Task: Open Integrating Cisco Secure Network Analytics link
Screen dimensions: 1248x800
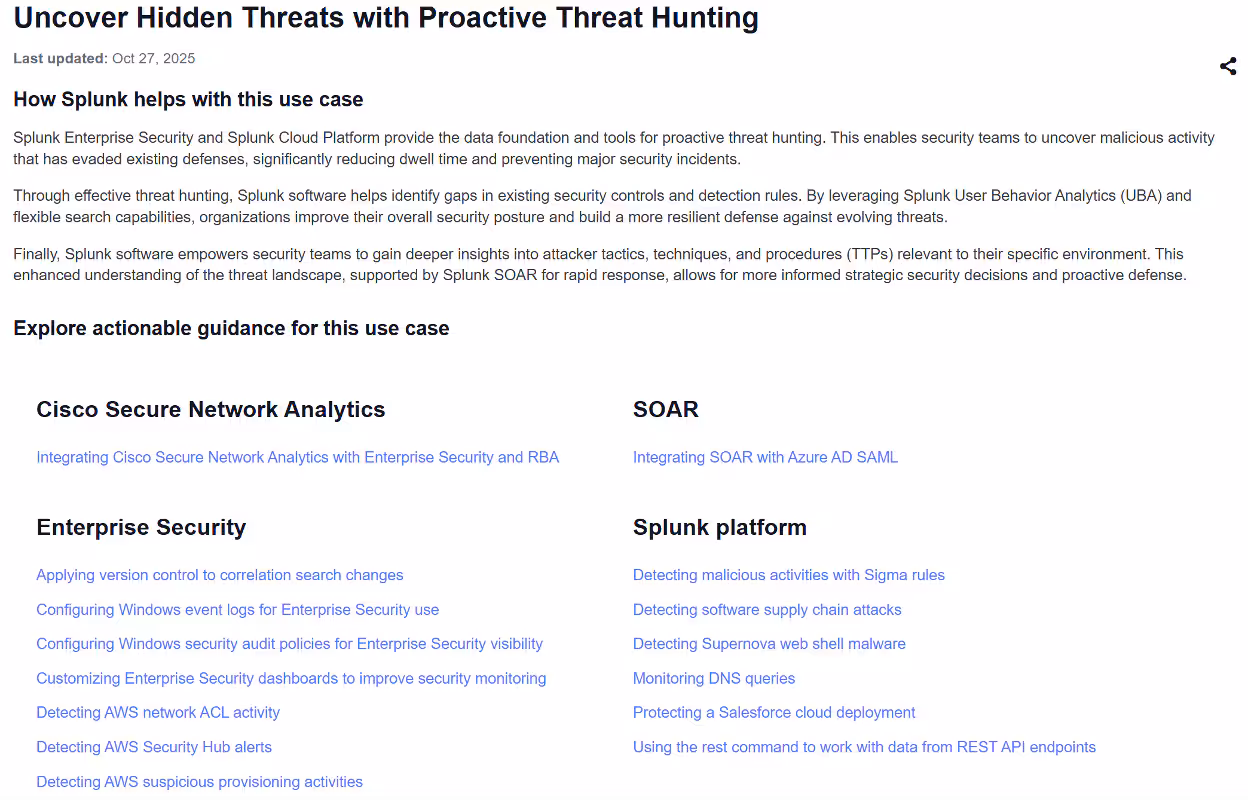Action: (x=297, y=457)
